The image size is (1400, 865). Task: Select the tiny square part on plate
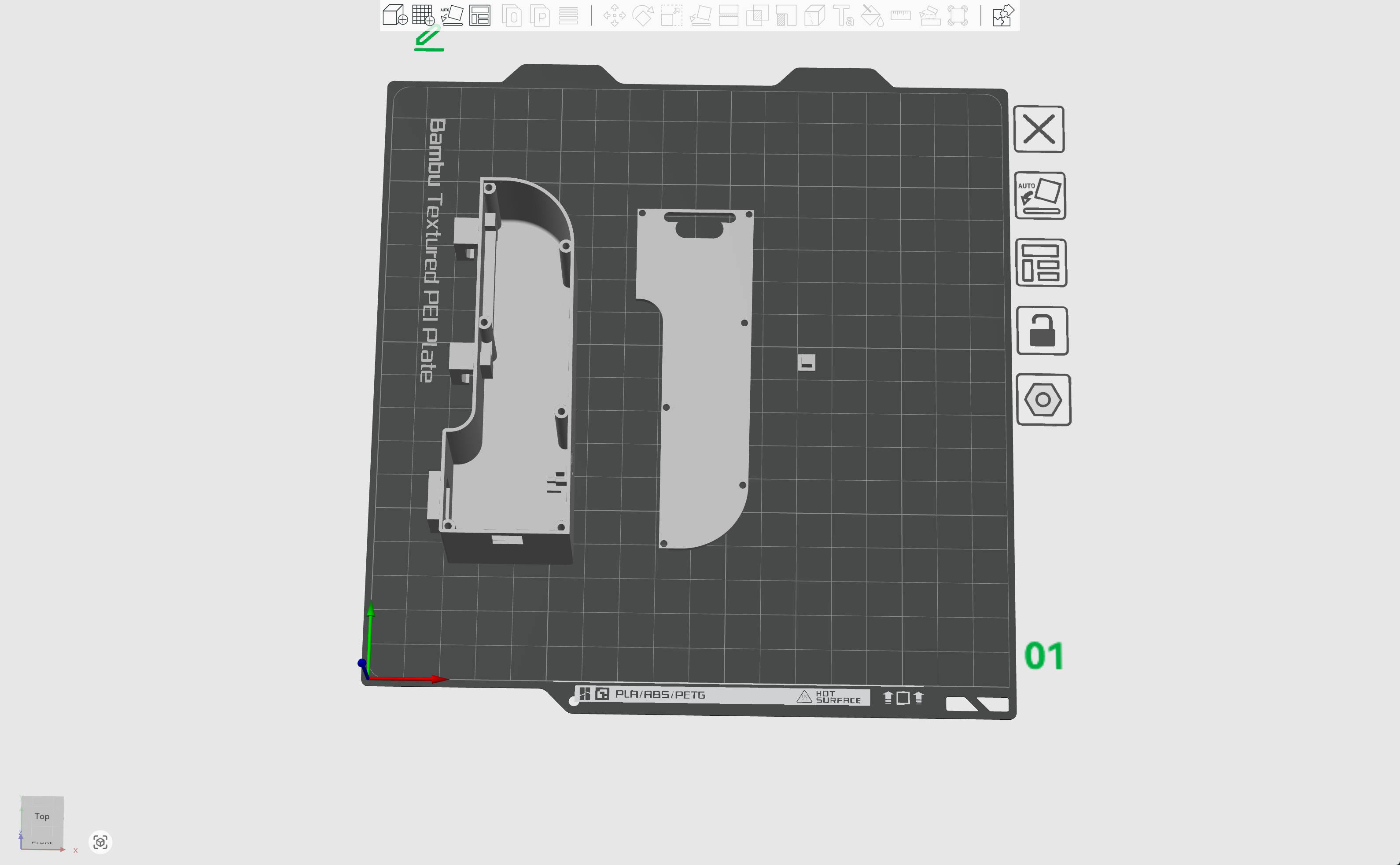coord(807,362)
